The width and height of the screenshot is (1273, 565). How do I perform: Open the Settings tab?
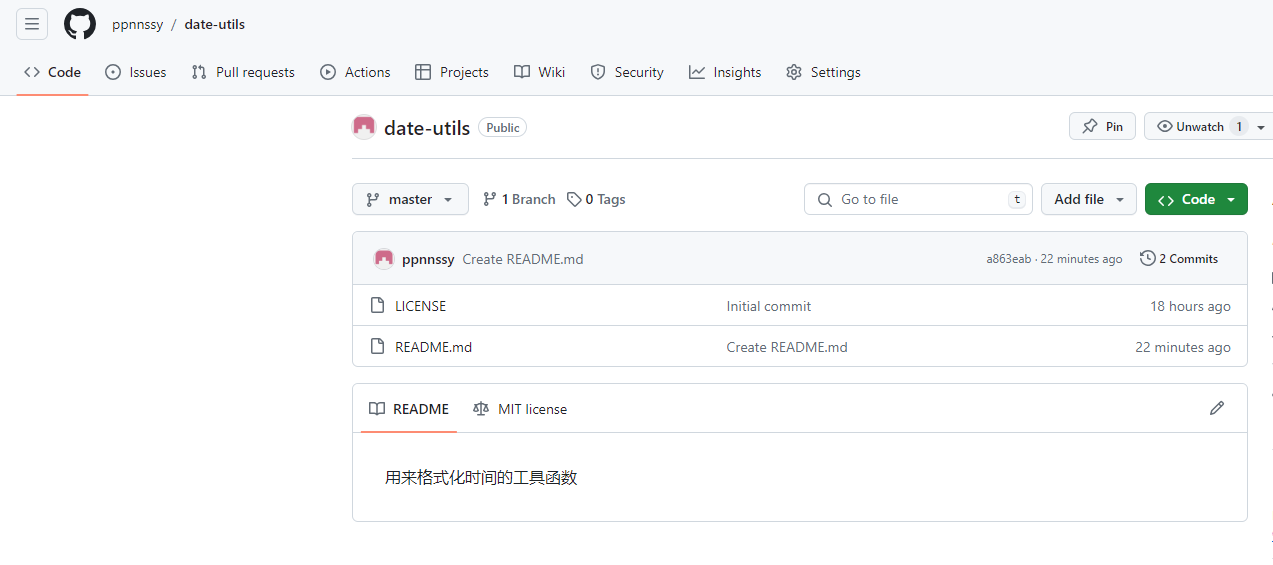[x=823, y=72]
